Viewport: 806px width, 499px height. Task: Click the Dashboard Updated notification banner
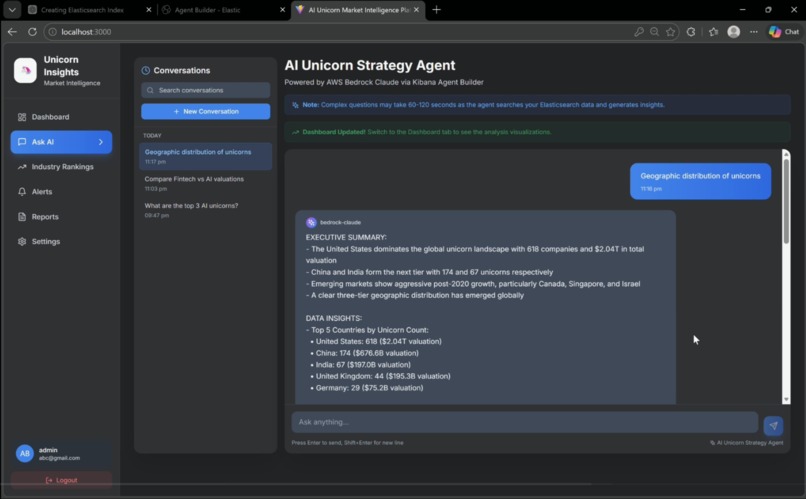[x=537, y=132]
